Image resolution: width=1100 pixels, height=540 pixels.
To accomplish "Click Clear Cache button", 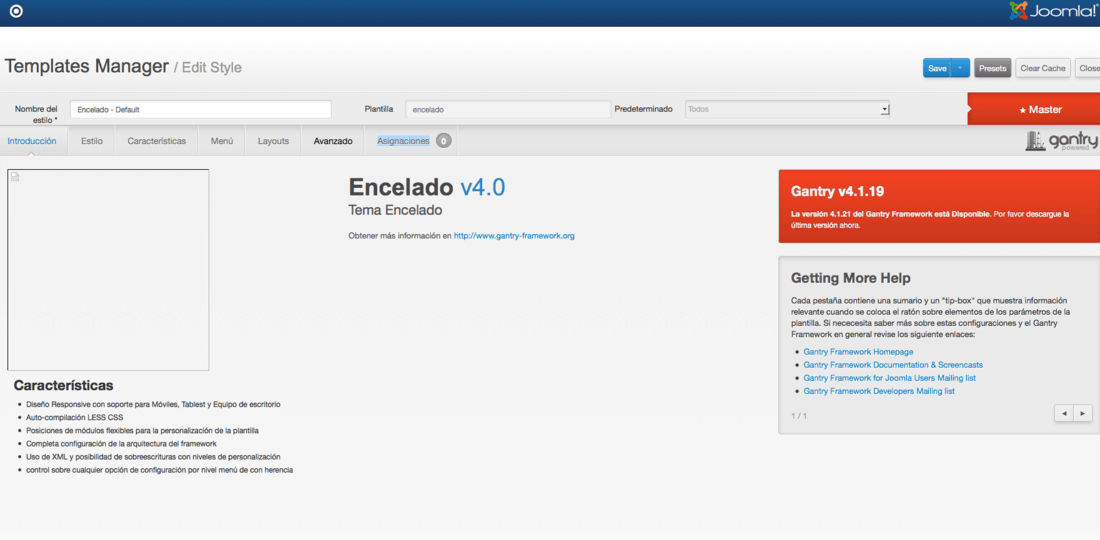I will (1042, 68).
